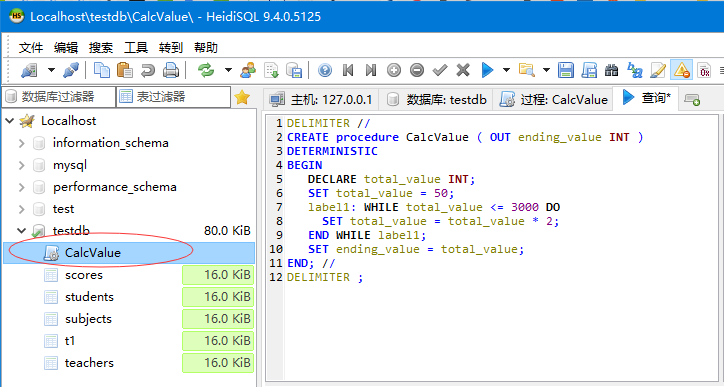Click the Load SQL file folder icon
724x387 pixels.
click(527, 70)
